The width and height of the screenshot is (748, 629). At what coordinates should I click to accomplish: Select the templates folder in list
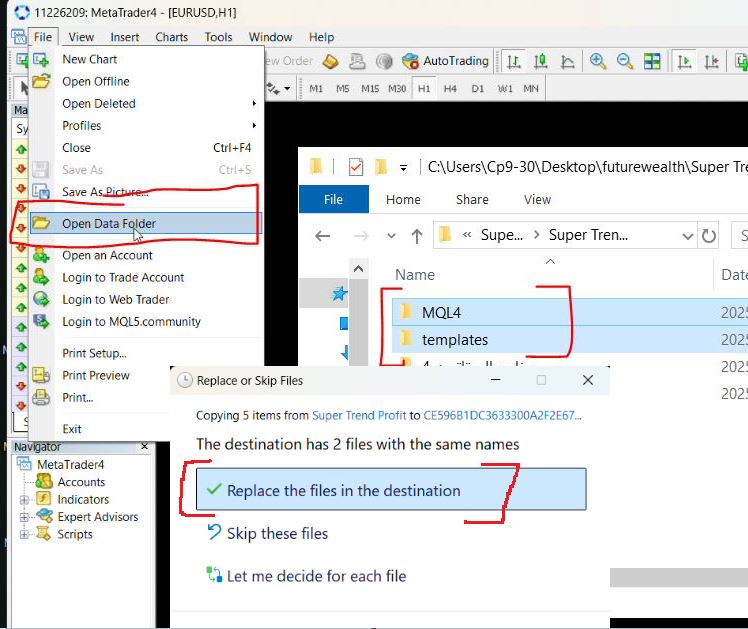454,339
